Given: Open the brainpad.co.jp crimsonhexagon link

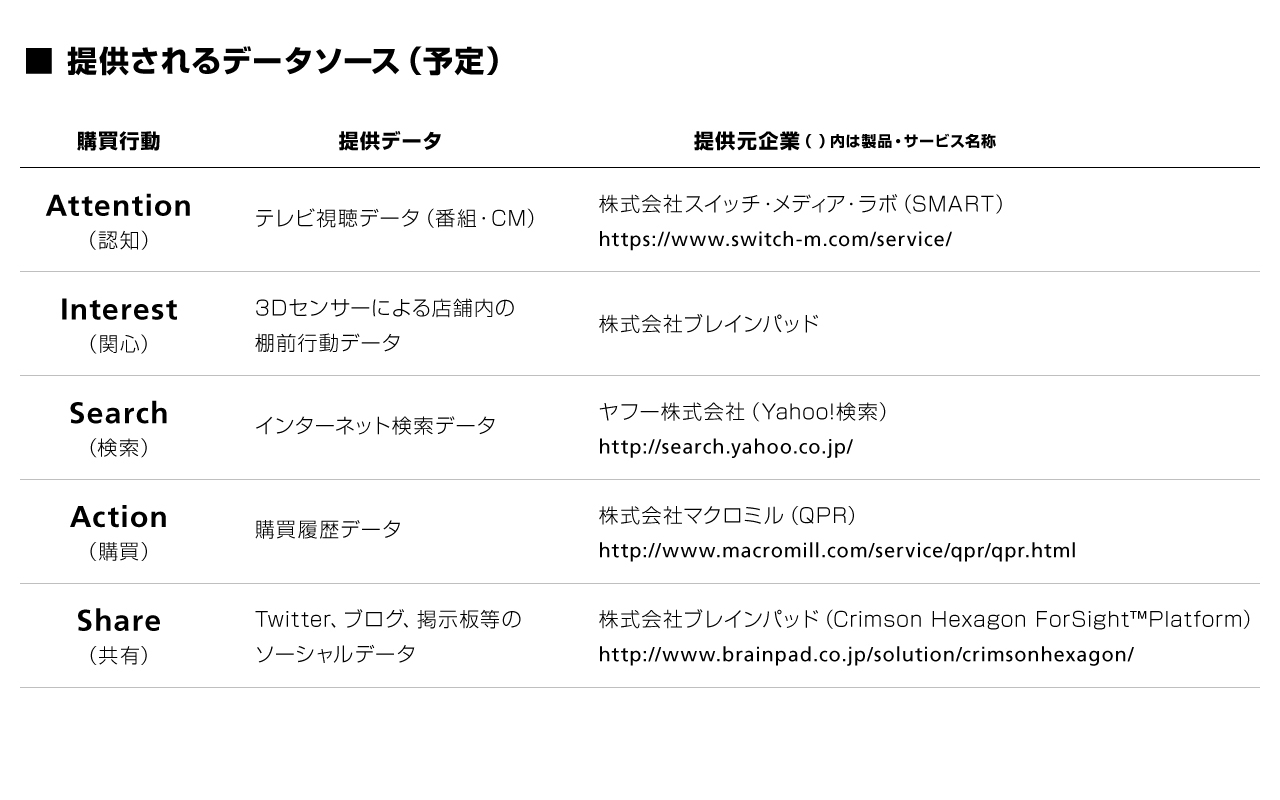Looking at the screenshot, I should point(866,655).
